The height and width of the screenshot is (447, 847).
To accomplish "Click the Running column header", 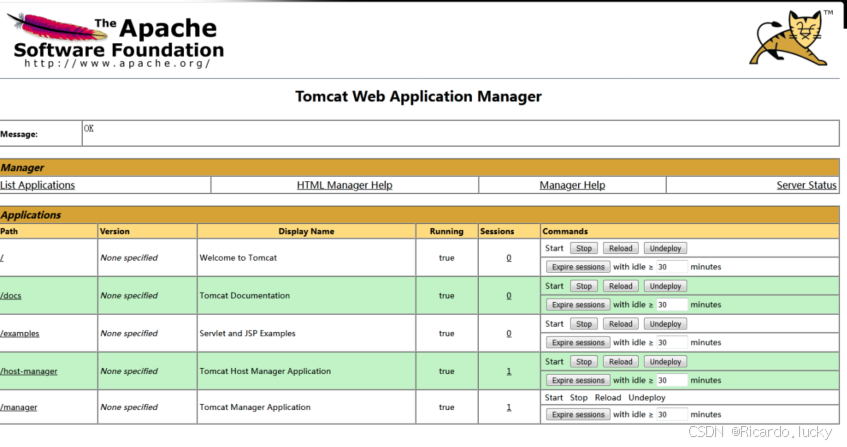I will 447,231.
